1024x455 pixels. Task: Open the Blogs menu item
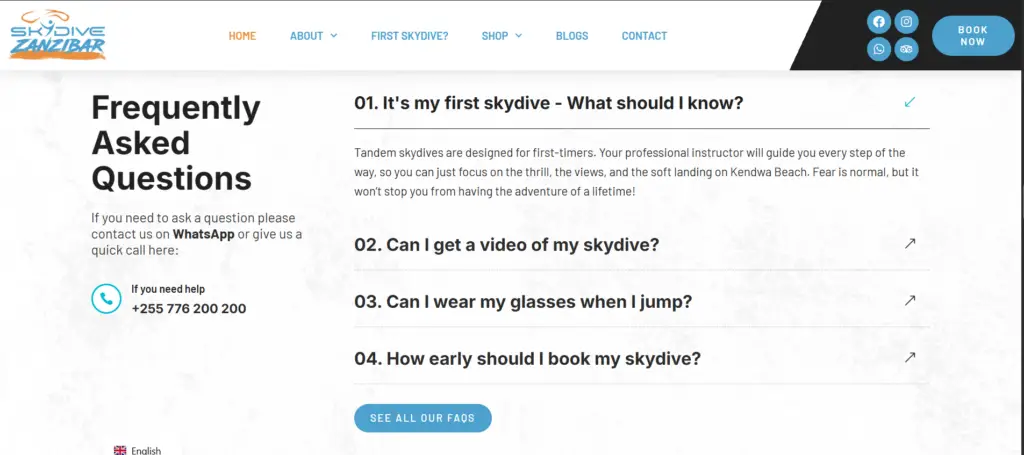point(572,36)
